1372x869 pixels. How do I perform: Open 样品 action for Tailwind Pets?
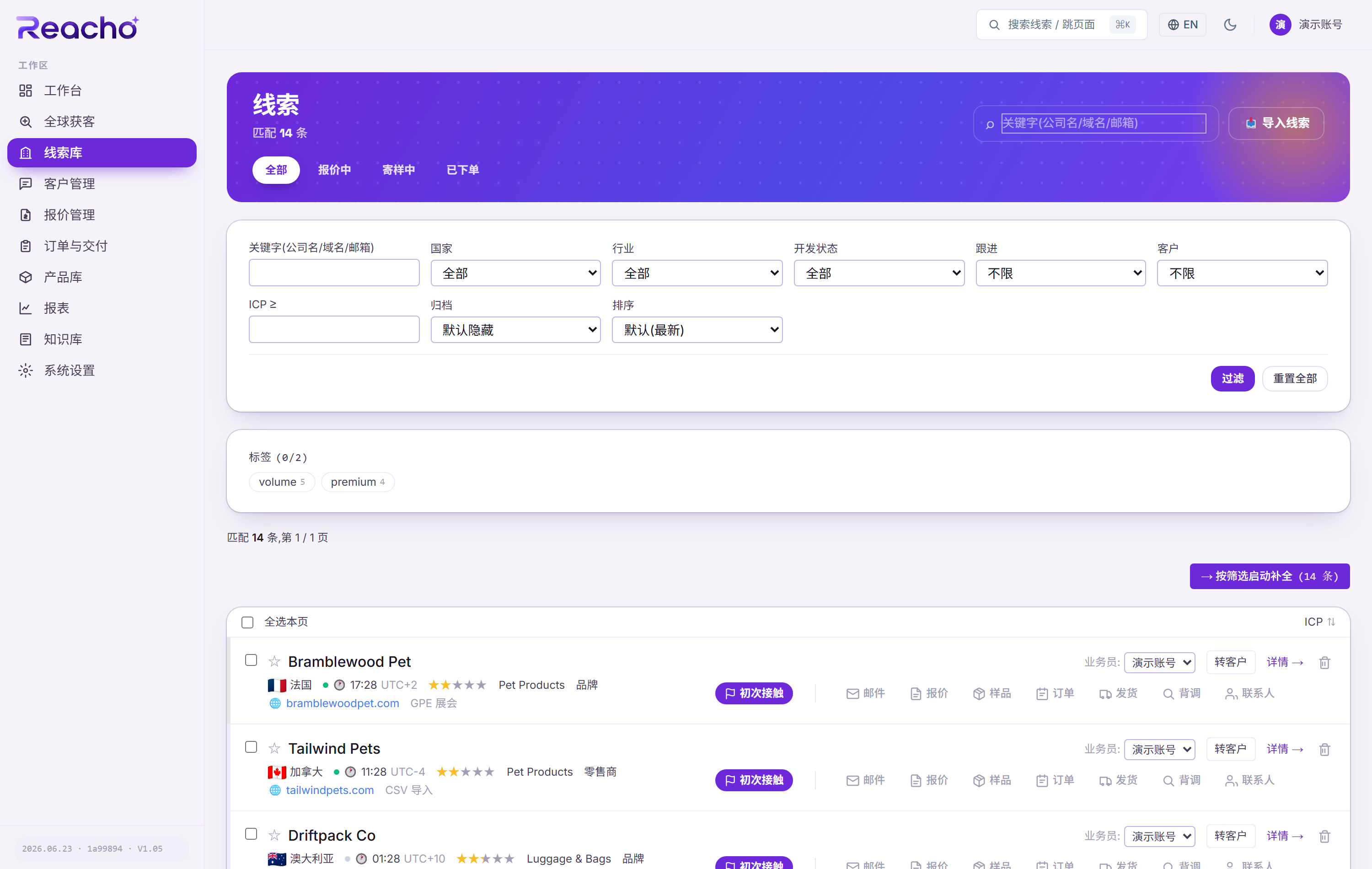992,780
